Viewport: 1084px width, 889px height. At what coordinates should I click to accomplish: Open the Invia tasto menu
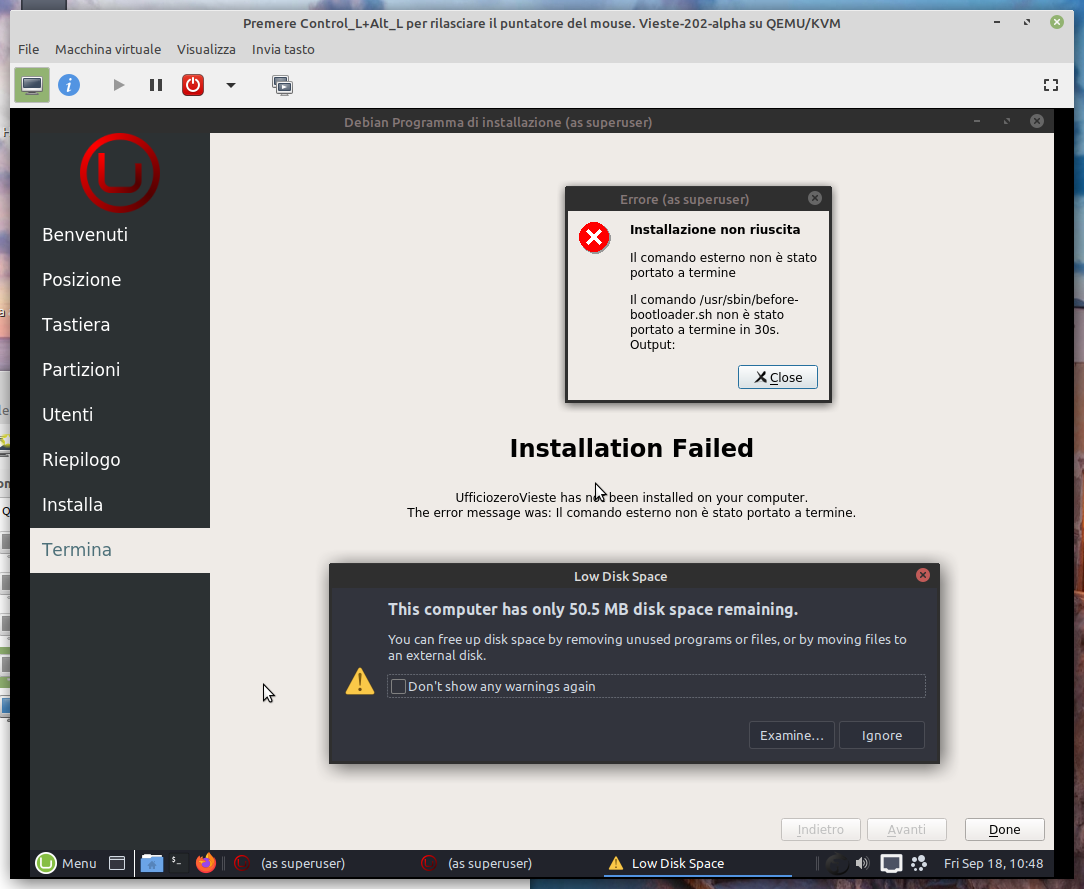[283, 49]
